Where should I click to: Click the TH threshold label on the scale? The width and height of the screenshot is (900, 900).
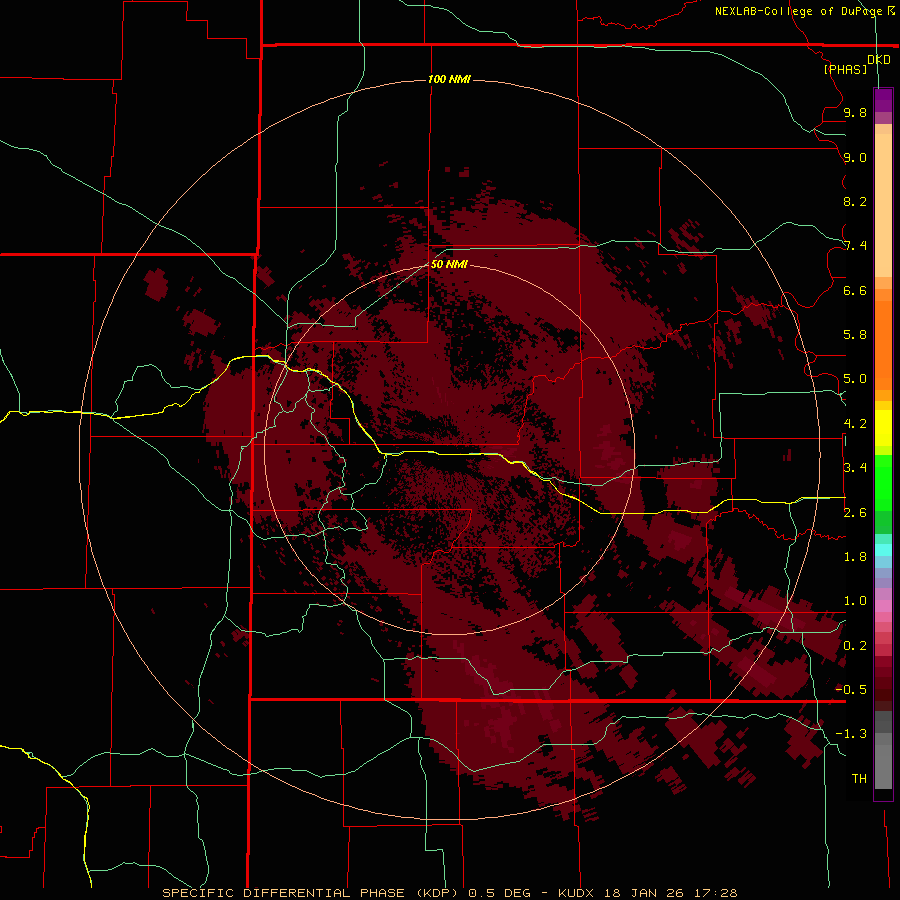point(859,779)
